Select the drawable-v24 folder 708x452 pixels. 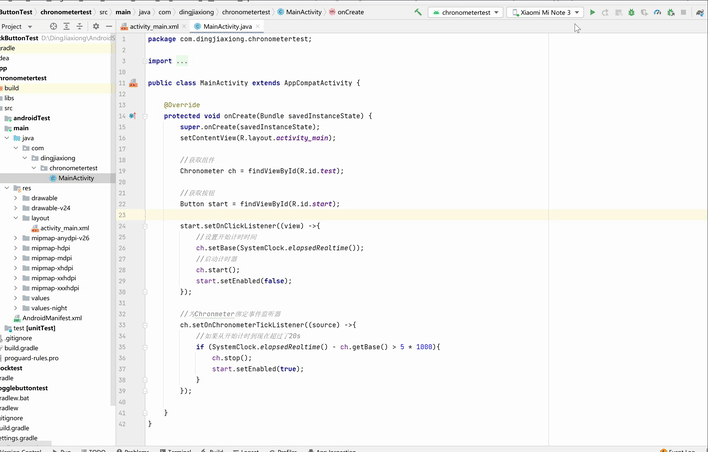[x=51, y=208]
